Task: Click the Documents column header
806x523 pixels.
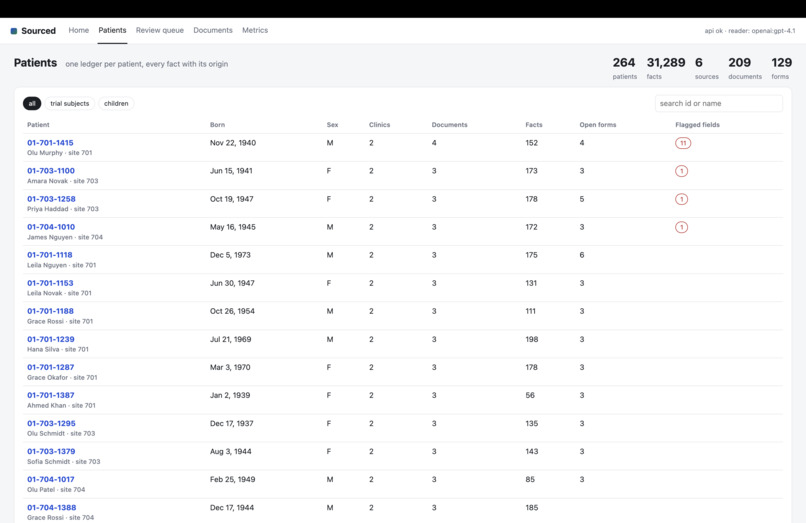Action: tap(449, 125)
